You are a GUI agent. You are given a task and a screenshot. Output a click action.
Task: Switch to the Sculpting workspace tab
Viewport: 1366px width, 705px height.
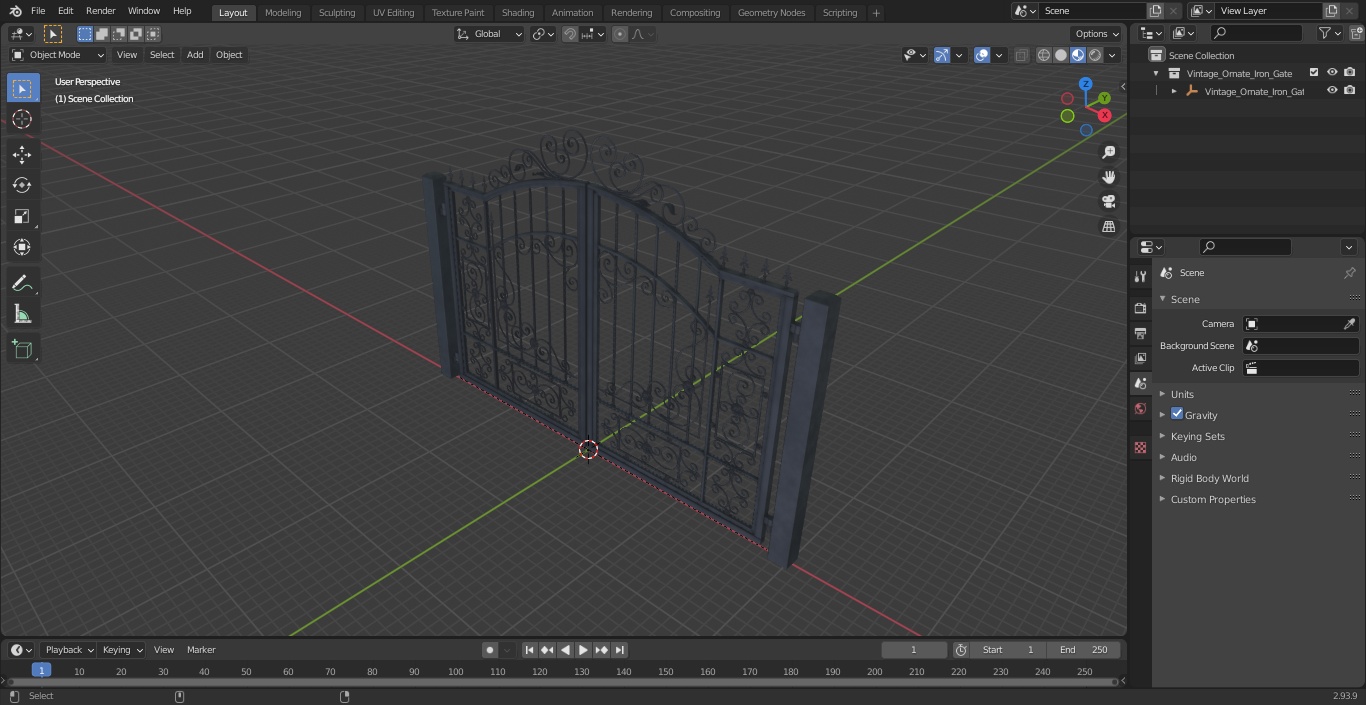click(337, 13)
